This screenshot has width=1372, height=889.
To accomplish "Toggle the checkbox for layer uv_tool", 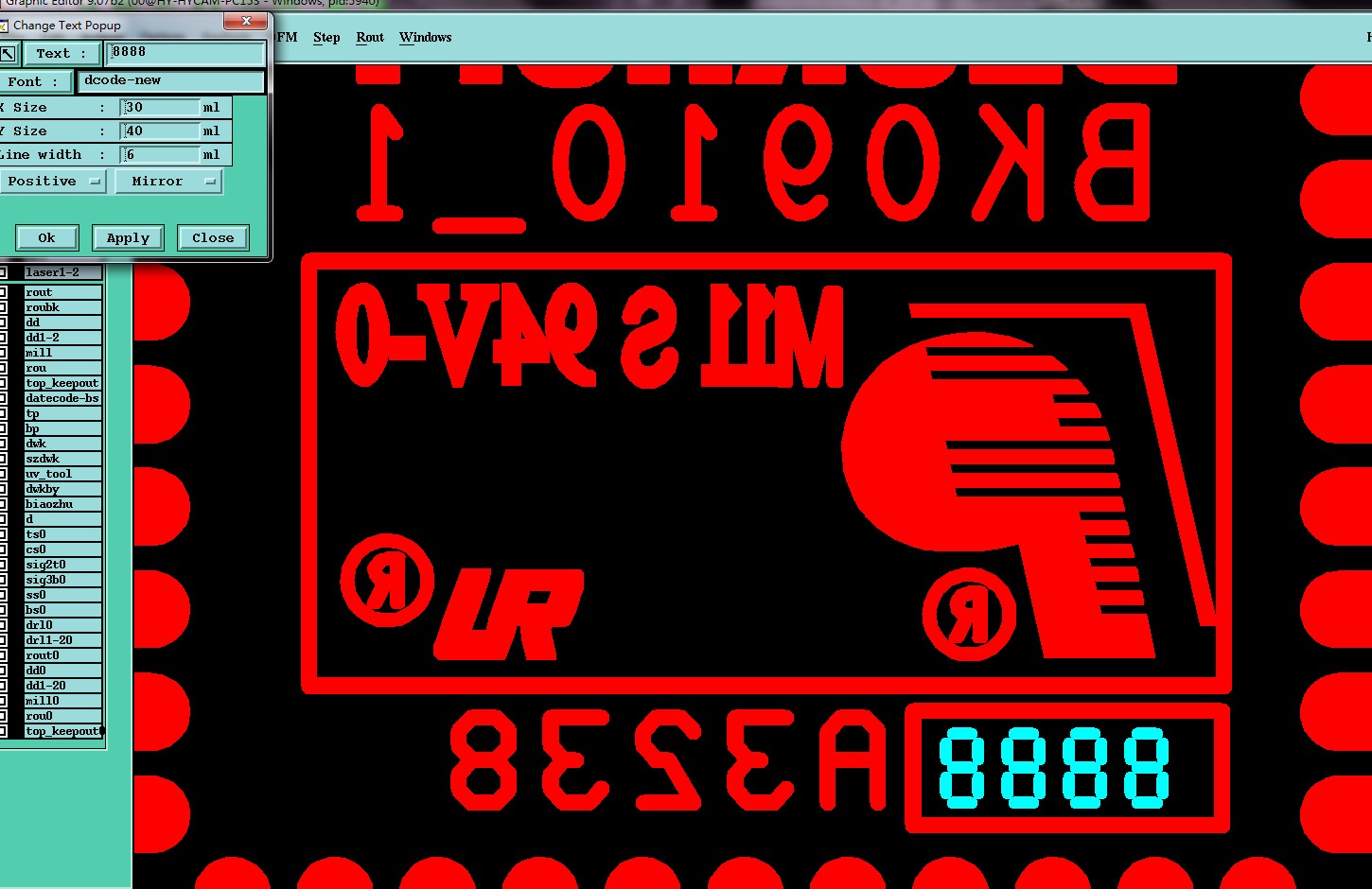I will [3, 474].
